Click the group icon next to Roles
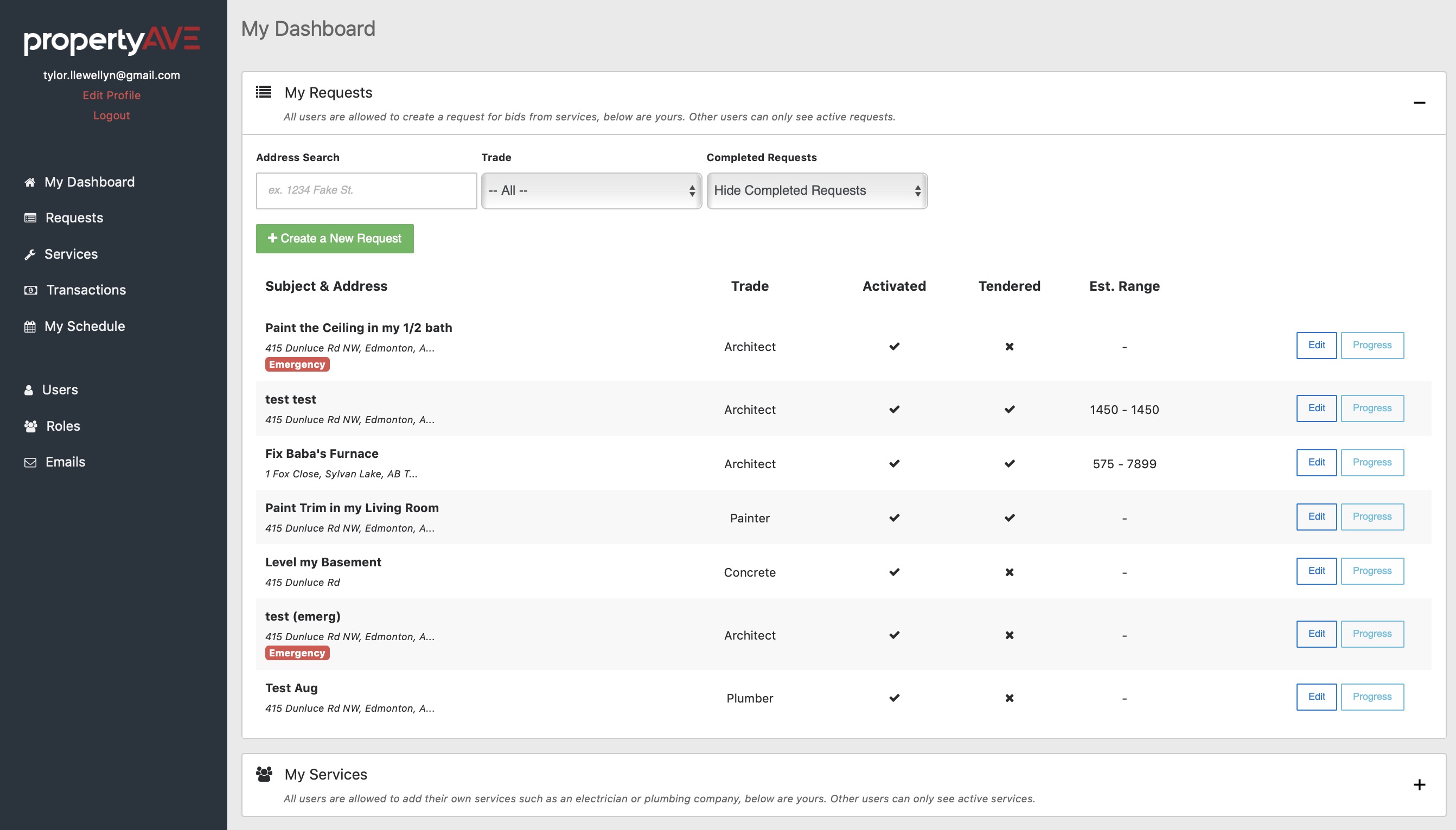1456x830 pixels. [x=31, y=426]
